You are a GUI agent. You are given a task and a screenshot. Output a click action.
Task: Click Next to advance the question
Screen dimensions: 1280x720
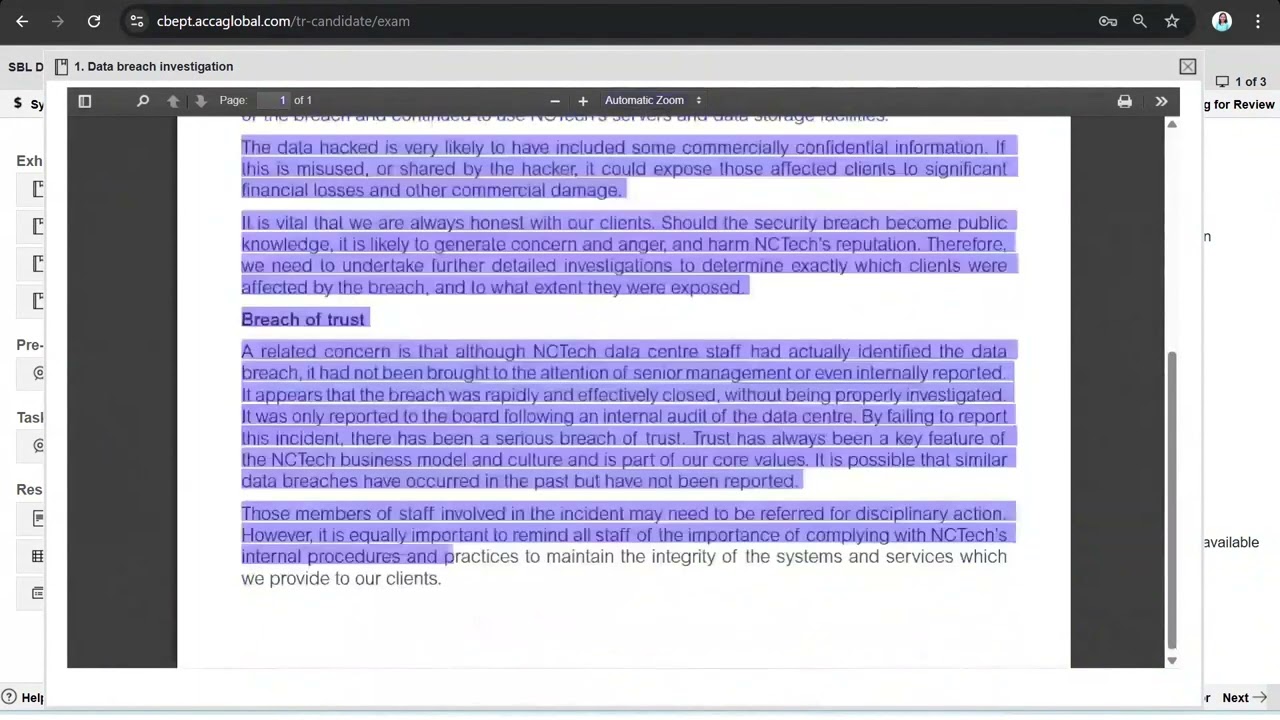coord(1244,698)
